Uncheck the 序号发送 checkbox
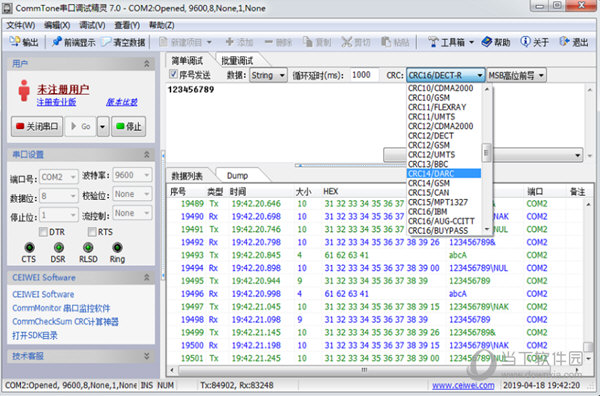This screenshot has height=396, width=600. coord(173,74)
